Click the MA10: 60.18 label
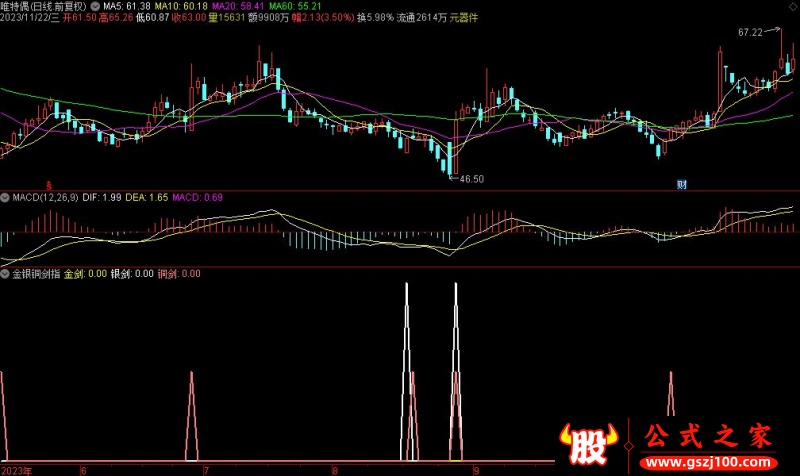The image size is (800, 476). 181,7
